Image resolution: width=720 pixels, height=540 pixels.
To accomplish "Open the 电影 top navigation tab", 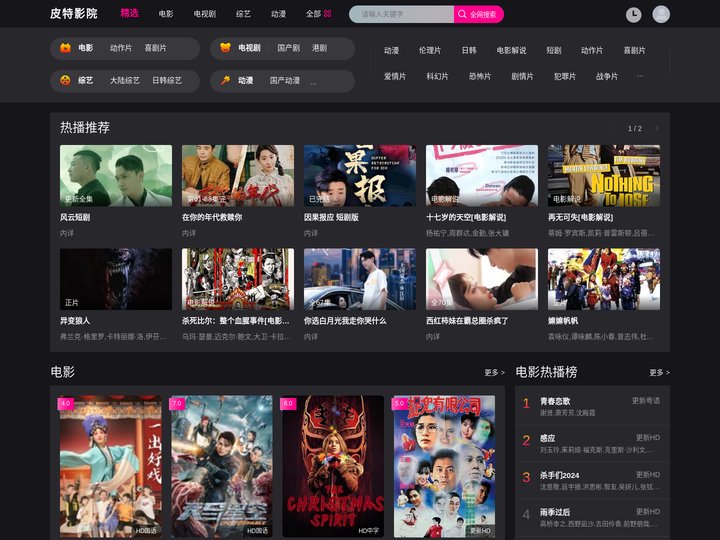I will [x=166, y=14].
